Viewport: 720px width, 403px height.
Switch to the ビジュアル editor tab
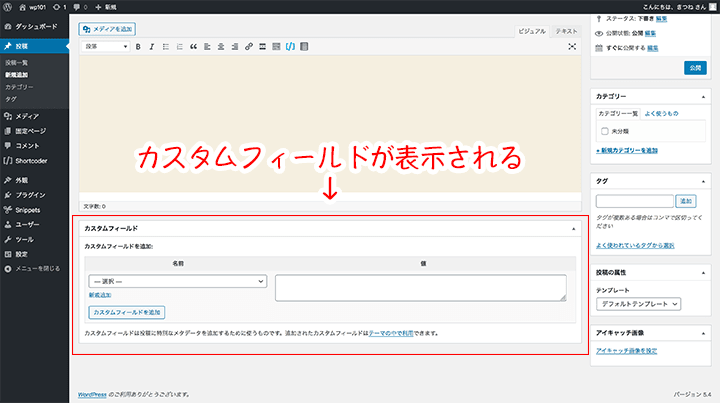tap(532, 31)
